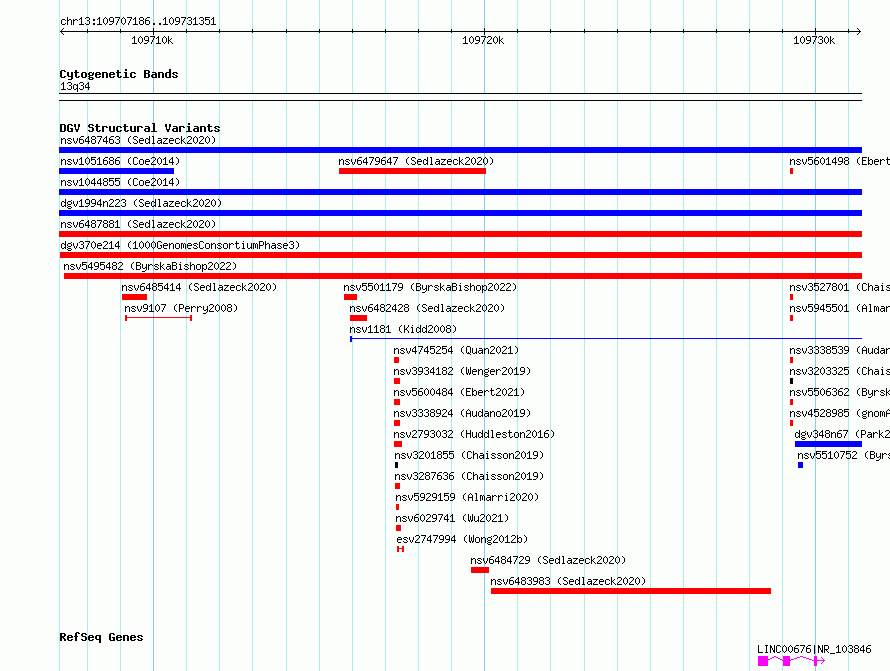Click the nsv6487463 (Sedlazeck2020) variant label
Viewport: 890px width, 671px height.
click(x=138, y=140)
